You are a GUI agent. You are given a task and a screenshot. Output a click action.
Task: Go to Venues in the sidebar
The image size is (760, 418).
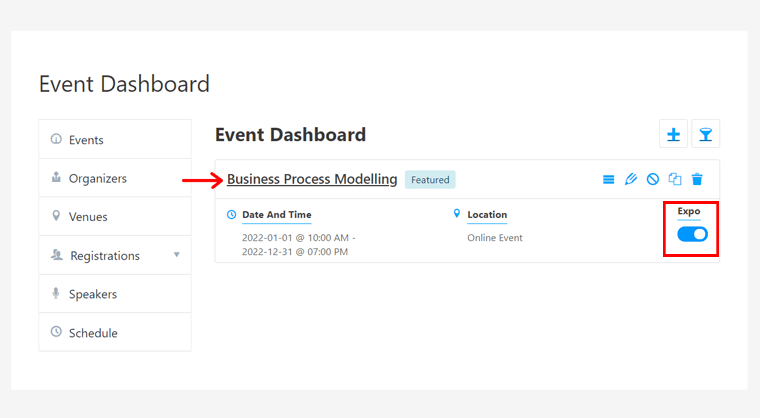[88, 216]
